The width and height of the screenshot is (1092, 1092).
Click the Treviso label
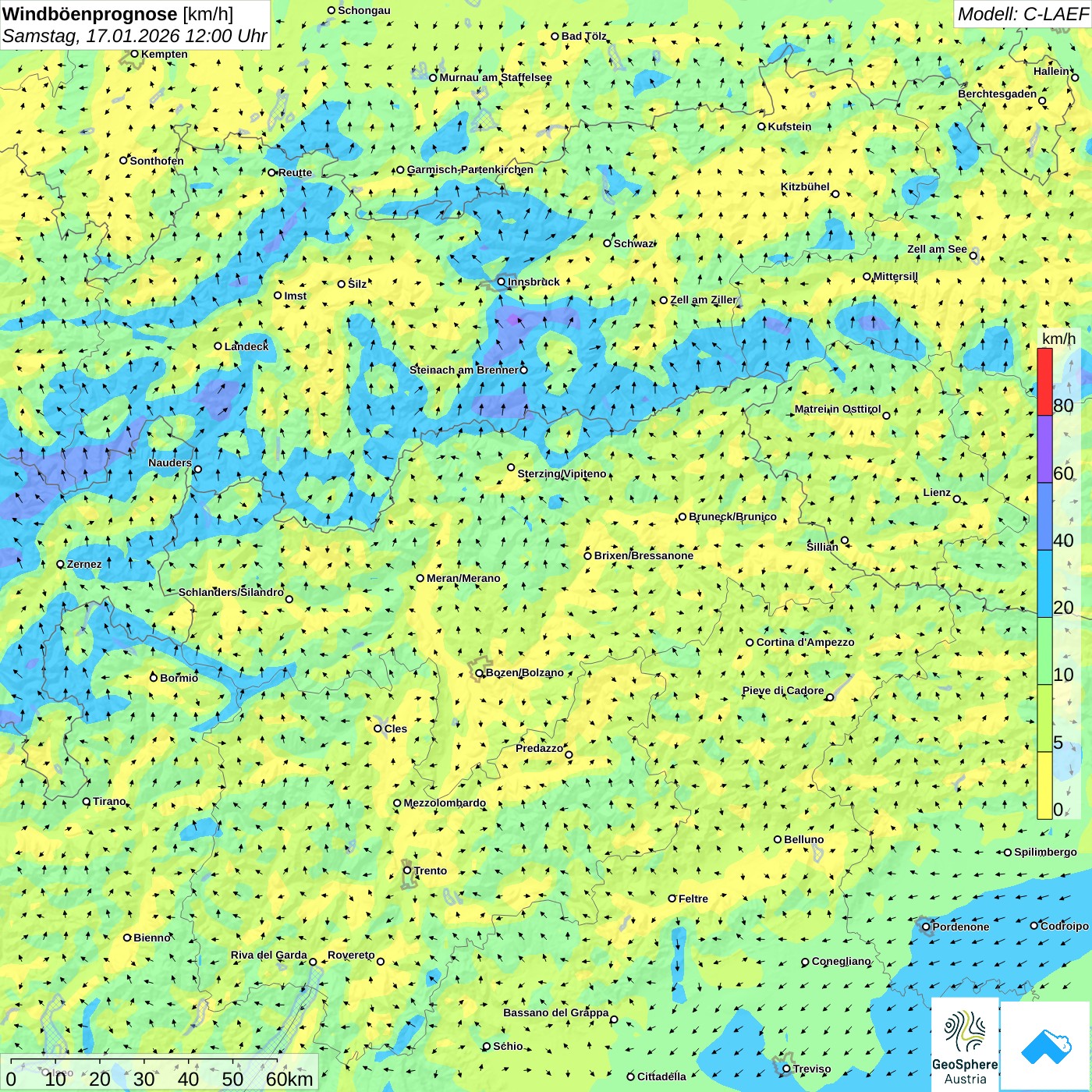click(812, 1069)
